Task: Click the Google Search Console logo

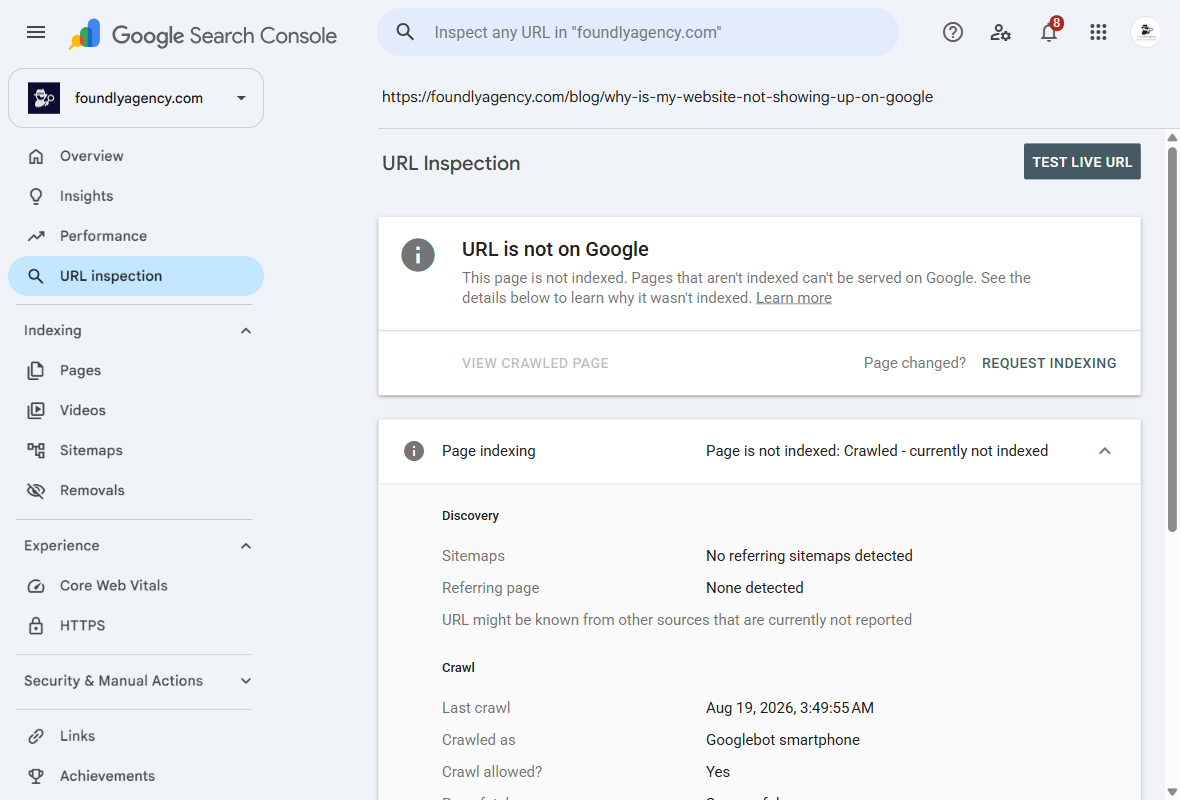Action: pyautogui.click(x=202, y=35)
